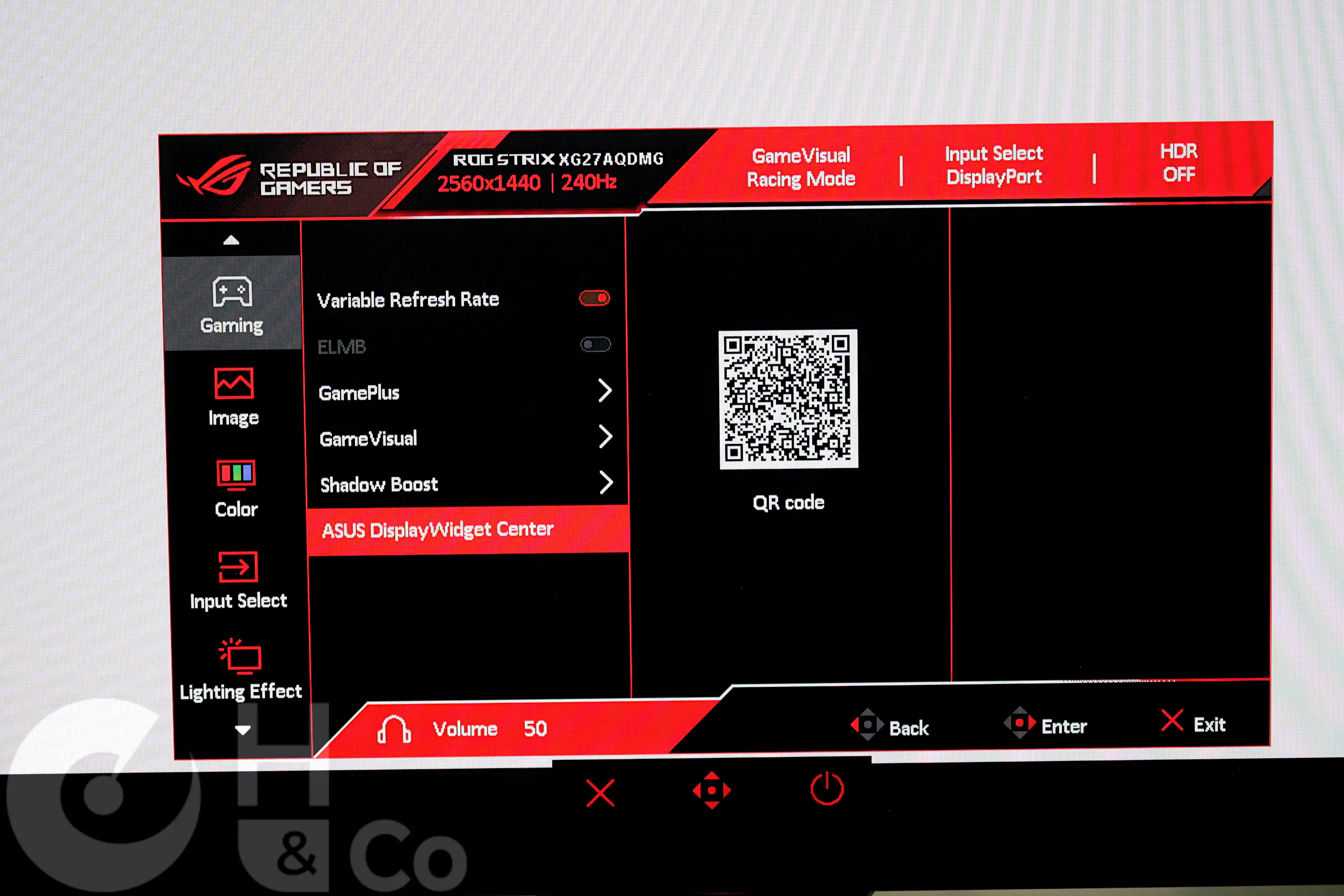The image size is (1344, 896).
Task: Click the Volume 50 value
Action: click(x=535, y=728)
